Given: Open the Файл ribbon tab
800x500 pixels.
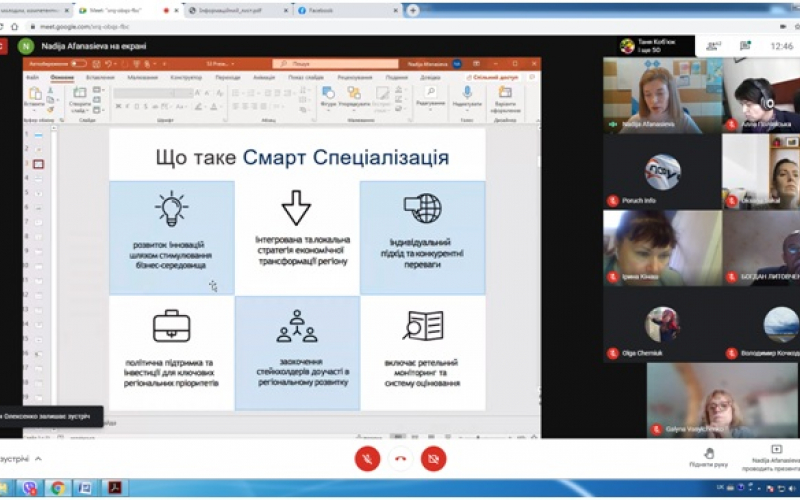Looking at the screenshot, I should (x=33, y=78).
